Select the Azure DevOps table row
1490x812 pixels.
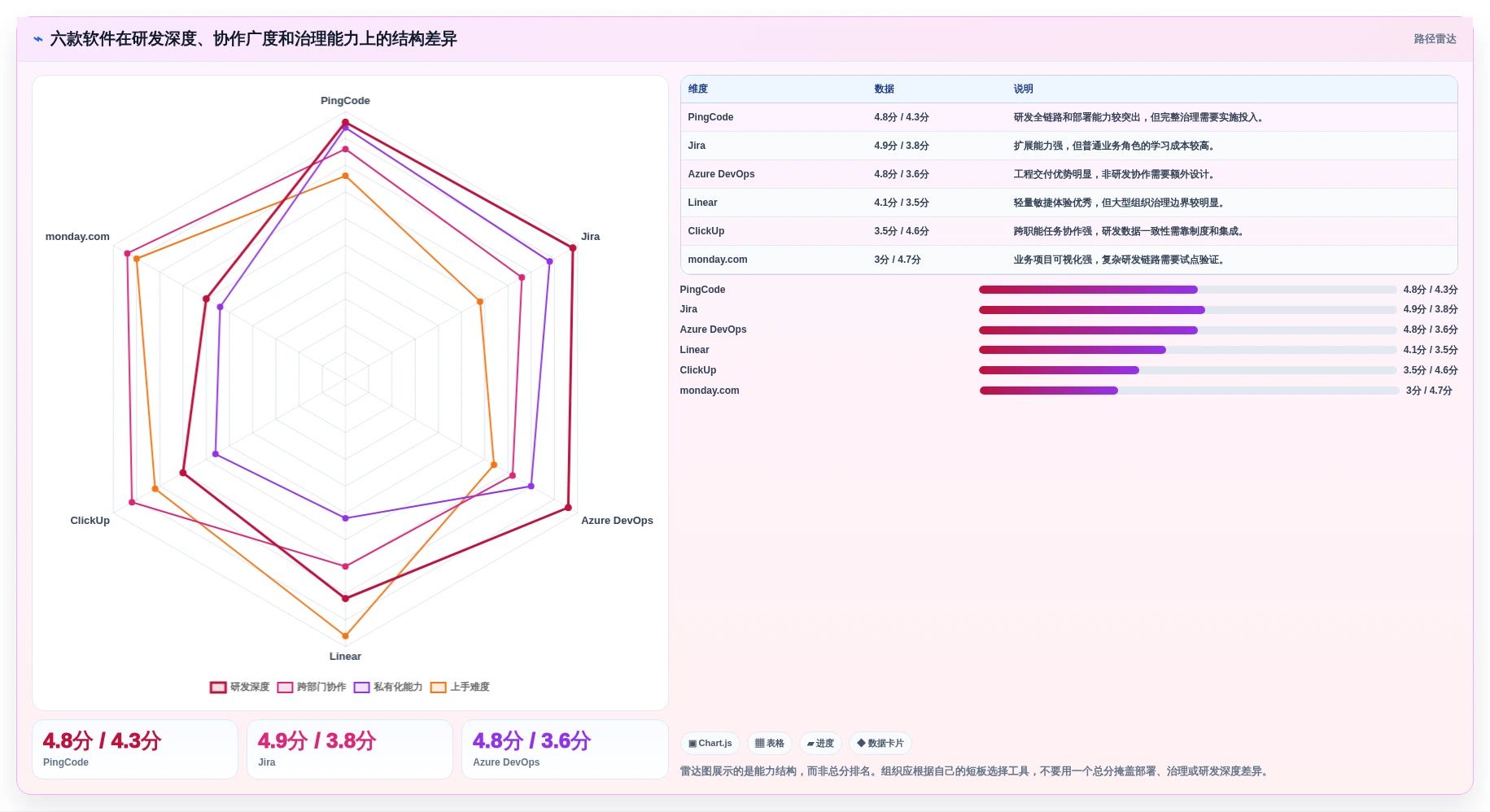pos(1068,174)
